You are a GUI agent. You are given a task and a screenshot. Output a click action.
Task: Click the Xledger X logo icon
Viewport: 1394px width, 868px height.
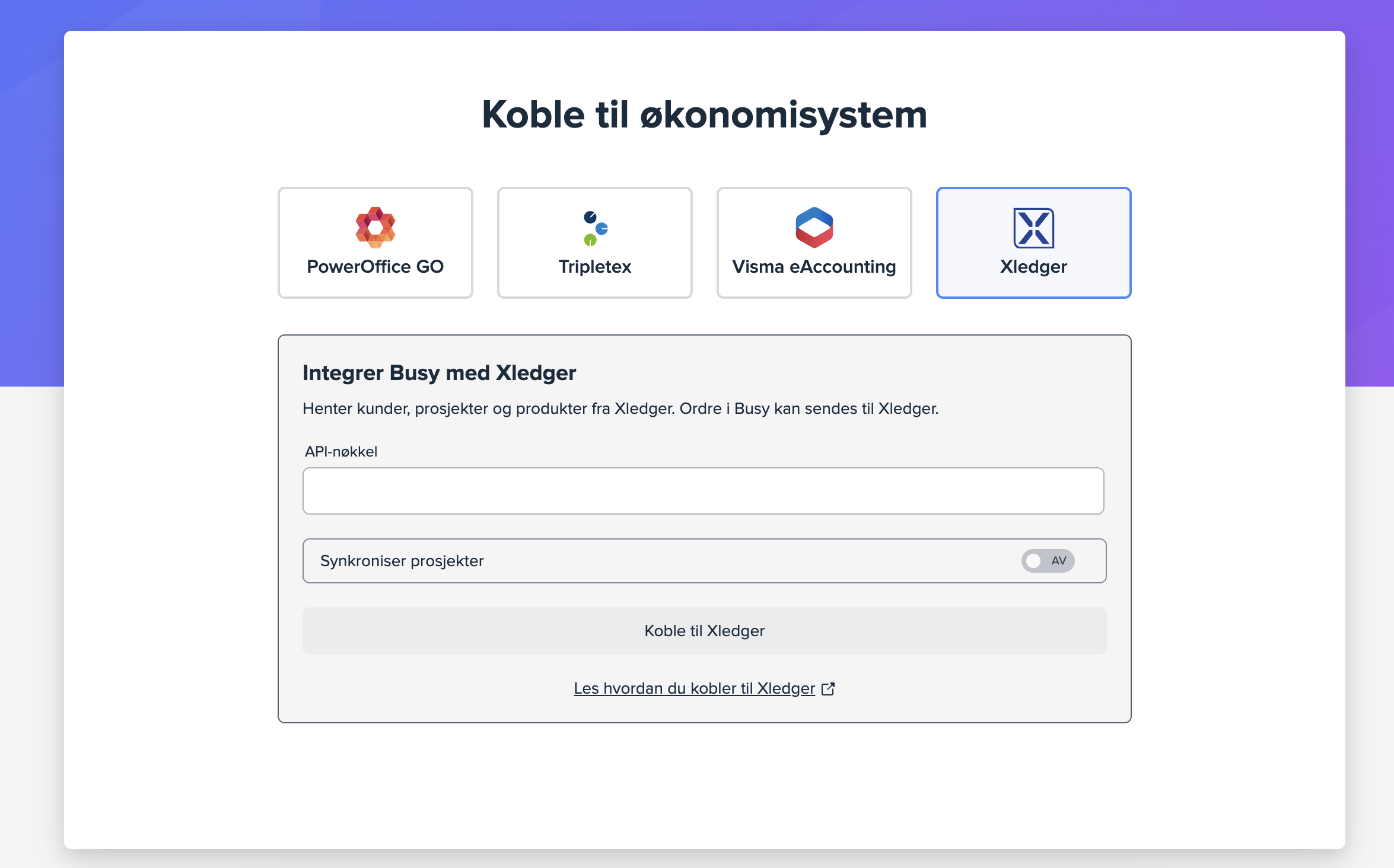pos(1033,228)
